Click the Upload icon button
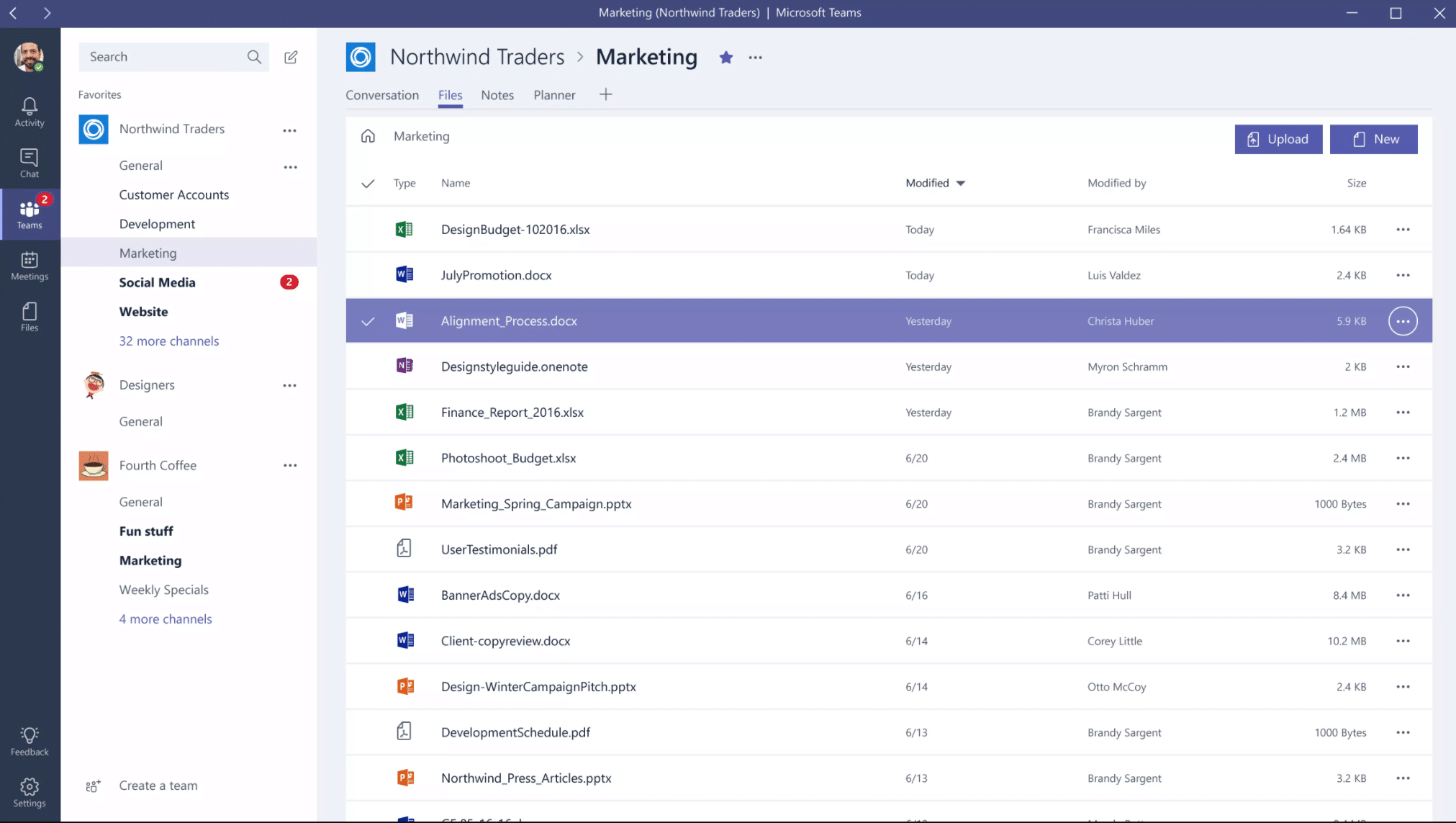 1252,138
